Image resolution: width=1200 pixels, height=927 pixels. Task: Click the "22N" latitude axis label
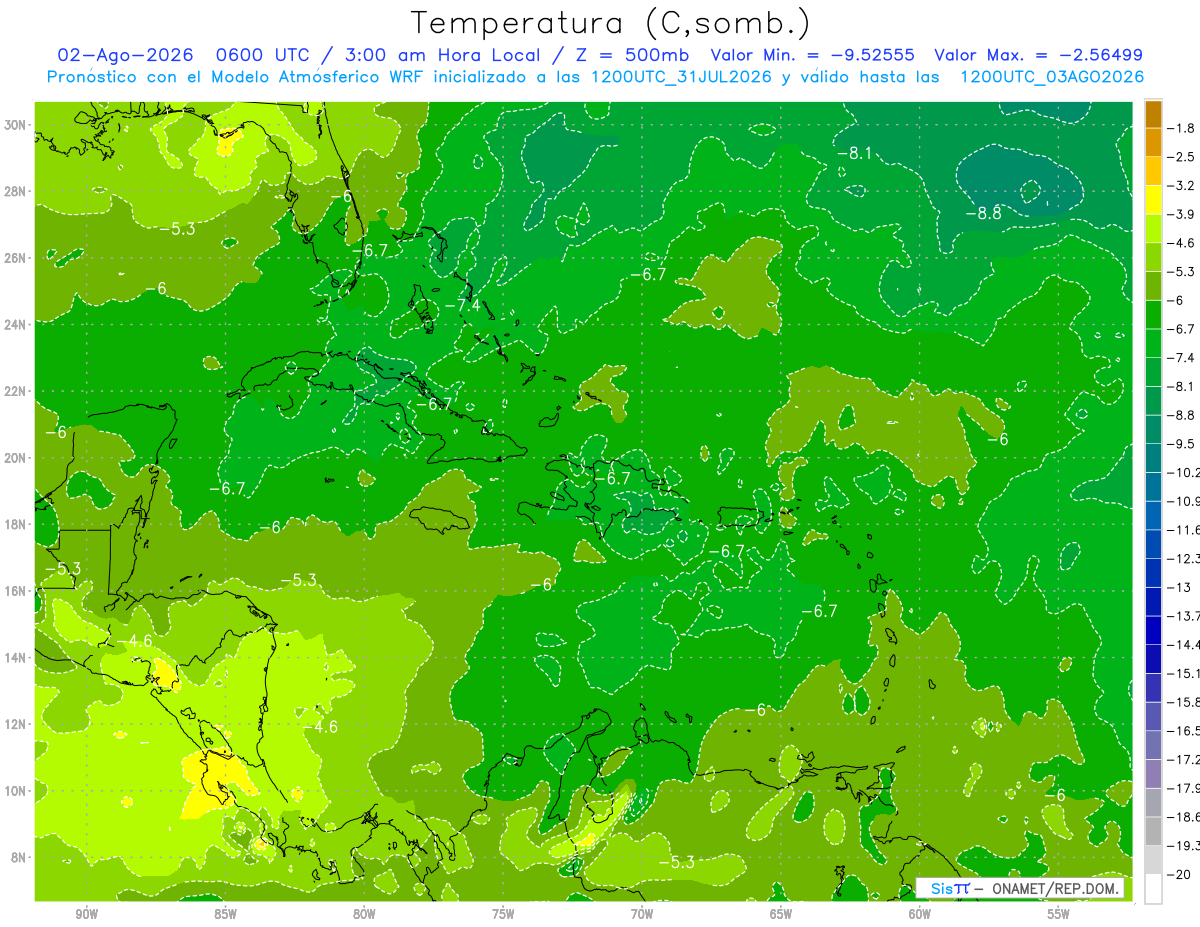(x=15, y=391)
